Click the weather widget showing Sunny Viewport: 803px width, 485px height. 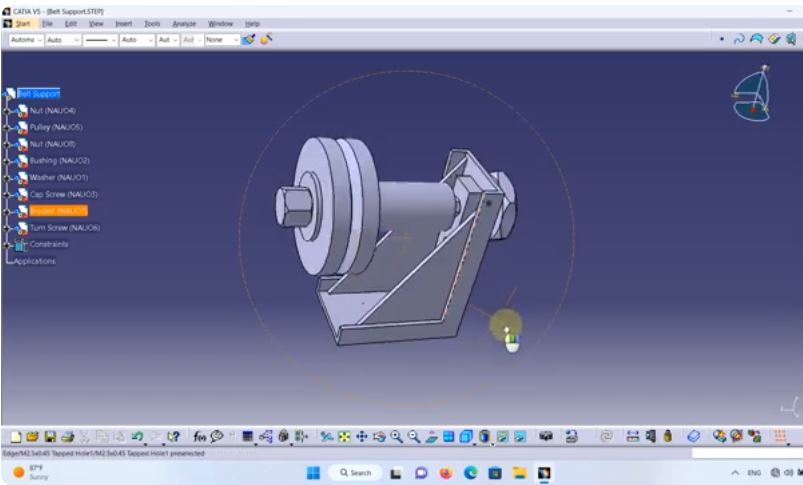pyautogui.click(x=31, y=472)
